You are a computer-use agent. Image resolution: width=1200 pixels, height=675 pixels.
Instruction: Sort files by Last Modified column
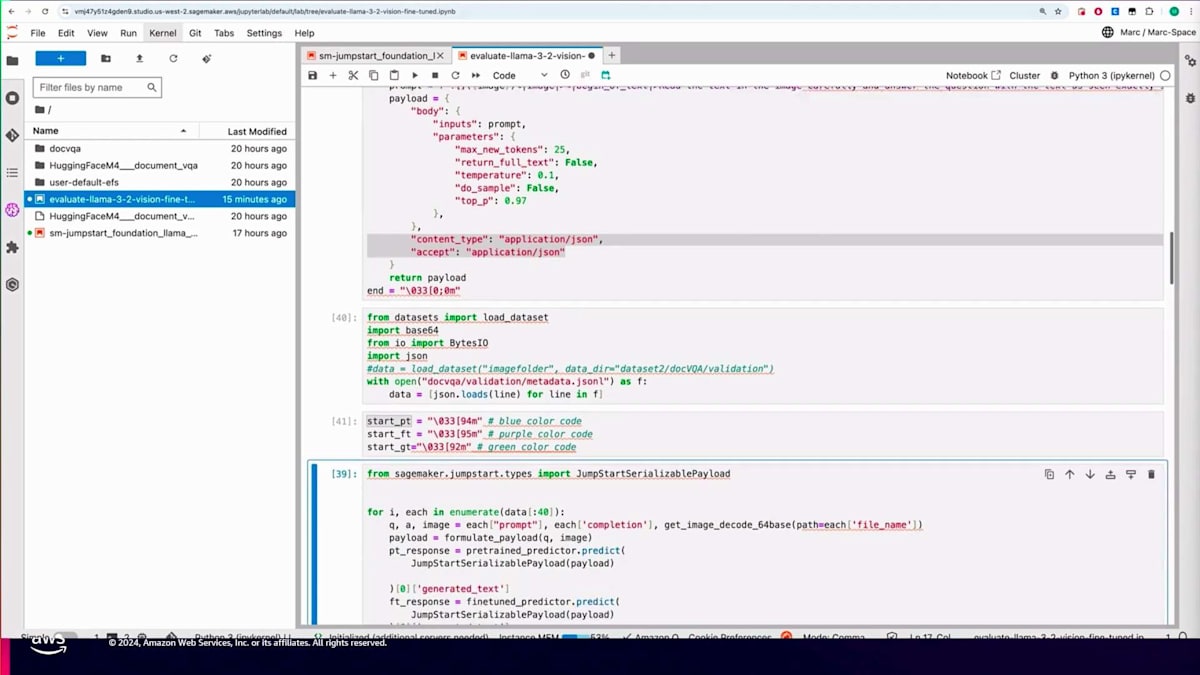(x=246, y=131)
